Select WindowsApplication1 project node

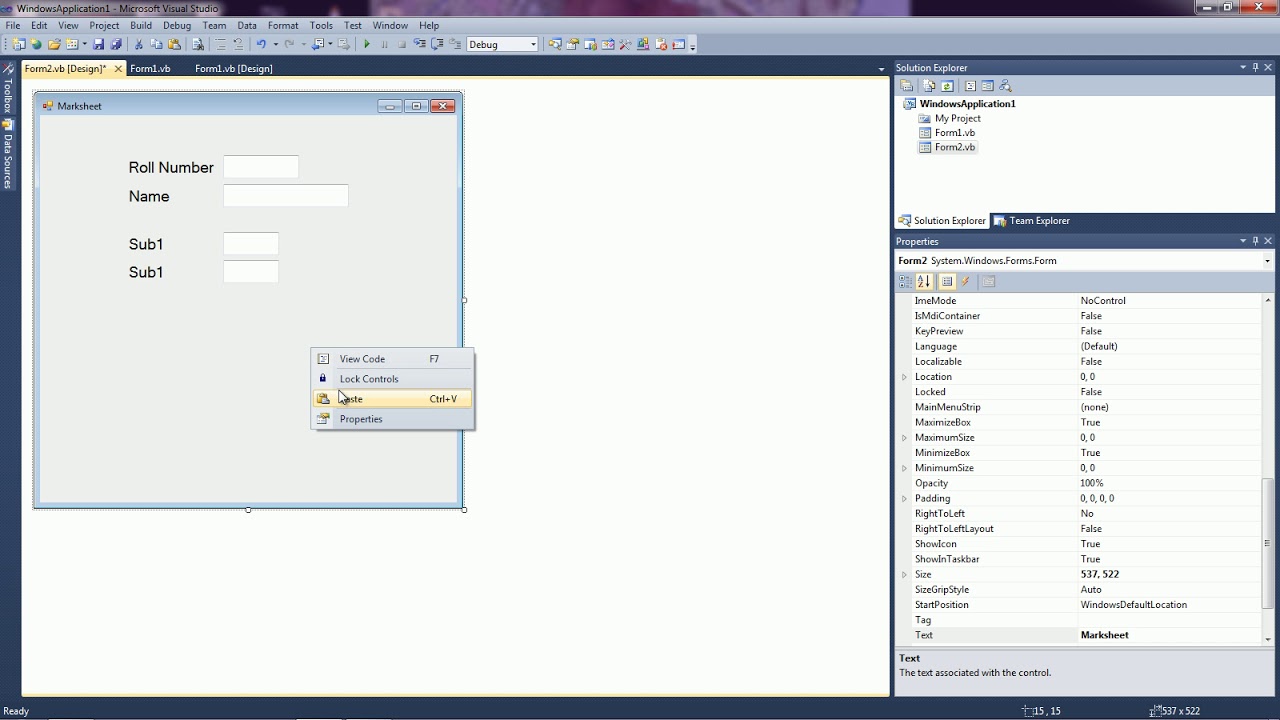pyautogui.click(x=967, y=104)
